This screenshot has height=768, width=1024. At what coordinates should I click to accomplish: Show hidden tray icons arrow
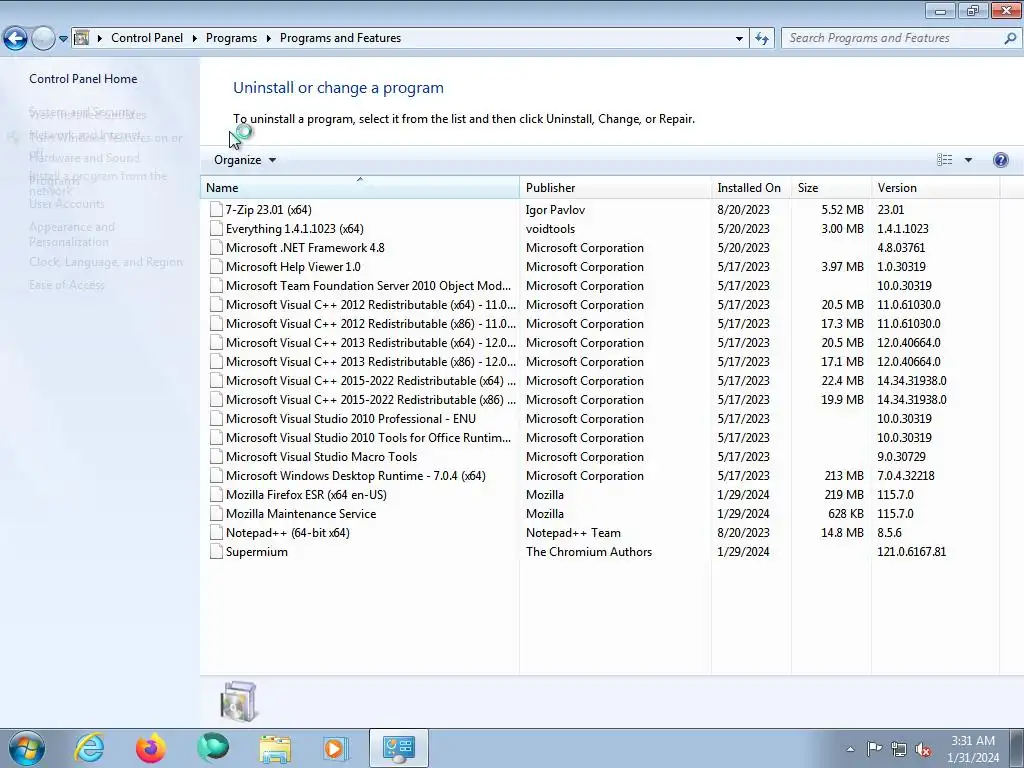click(850, 749)
